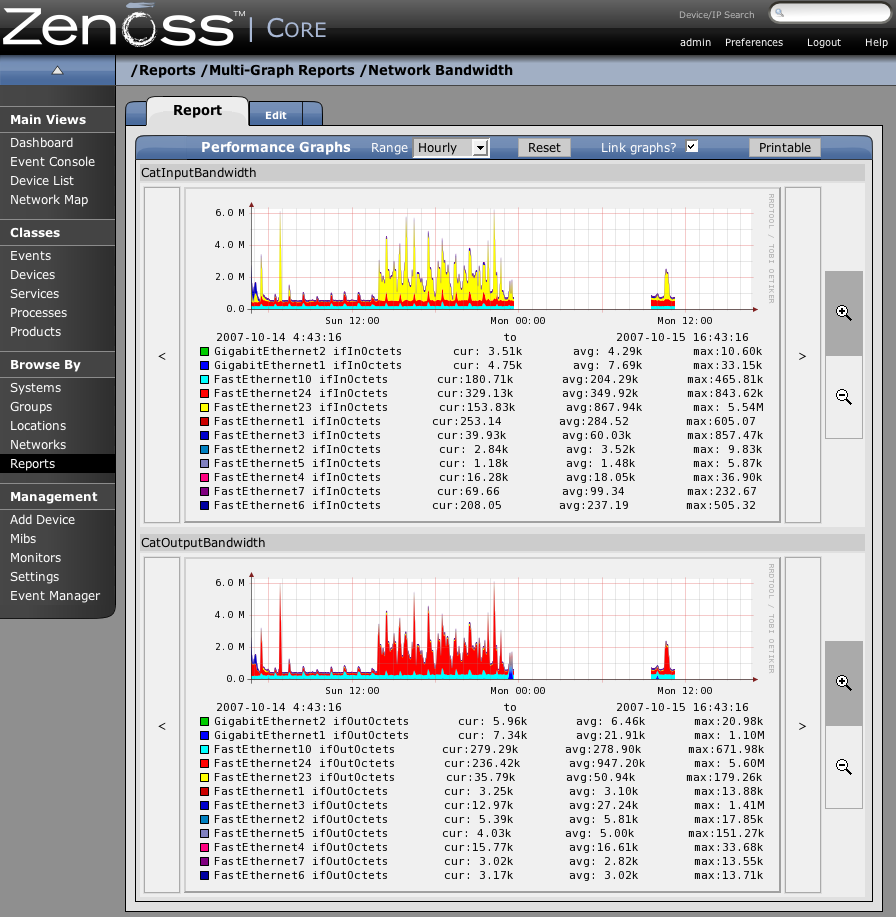This screenshot has height=917, width=896.
Task: Open Add Device under Management
Action: click(x=42, y=519)
